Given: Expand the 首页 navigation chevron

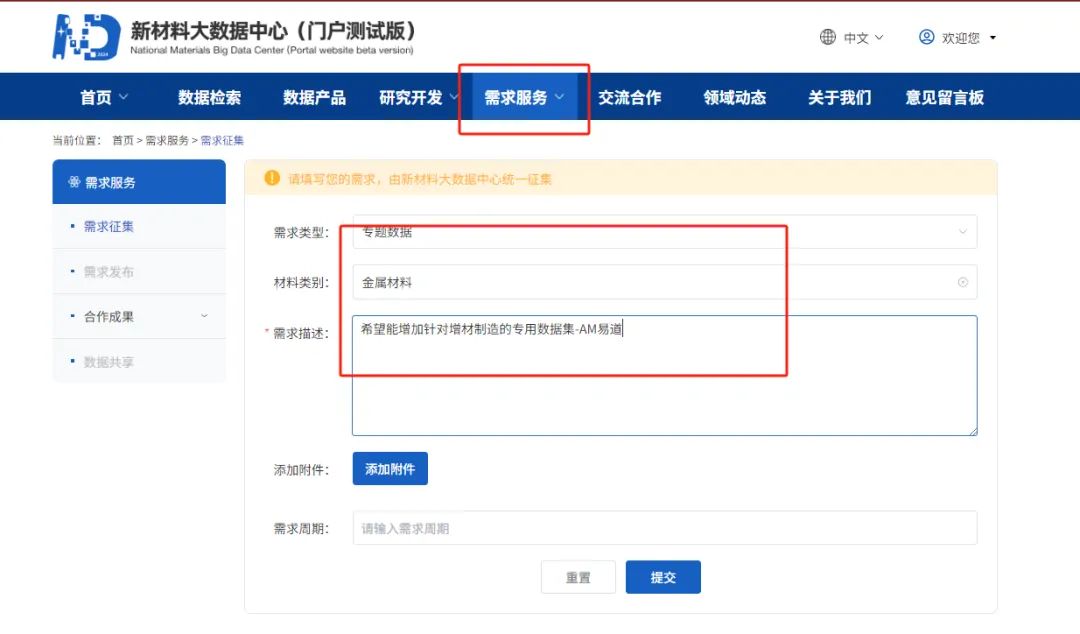Looking at the screenshot, I should click(123, 97).
